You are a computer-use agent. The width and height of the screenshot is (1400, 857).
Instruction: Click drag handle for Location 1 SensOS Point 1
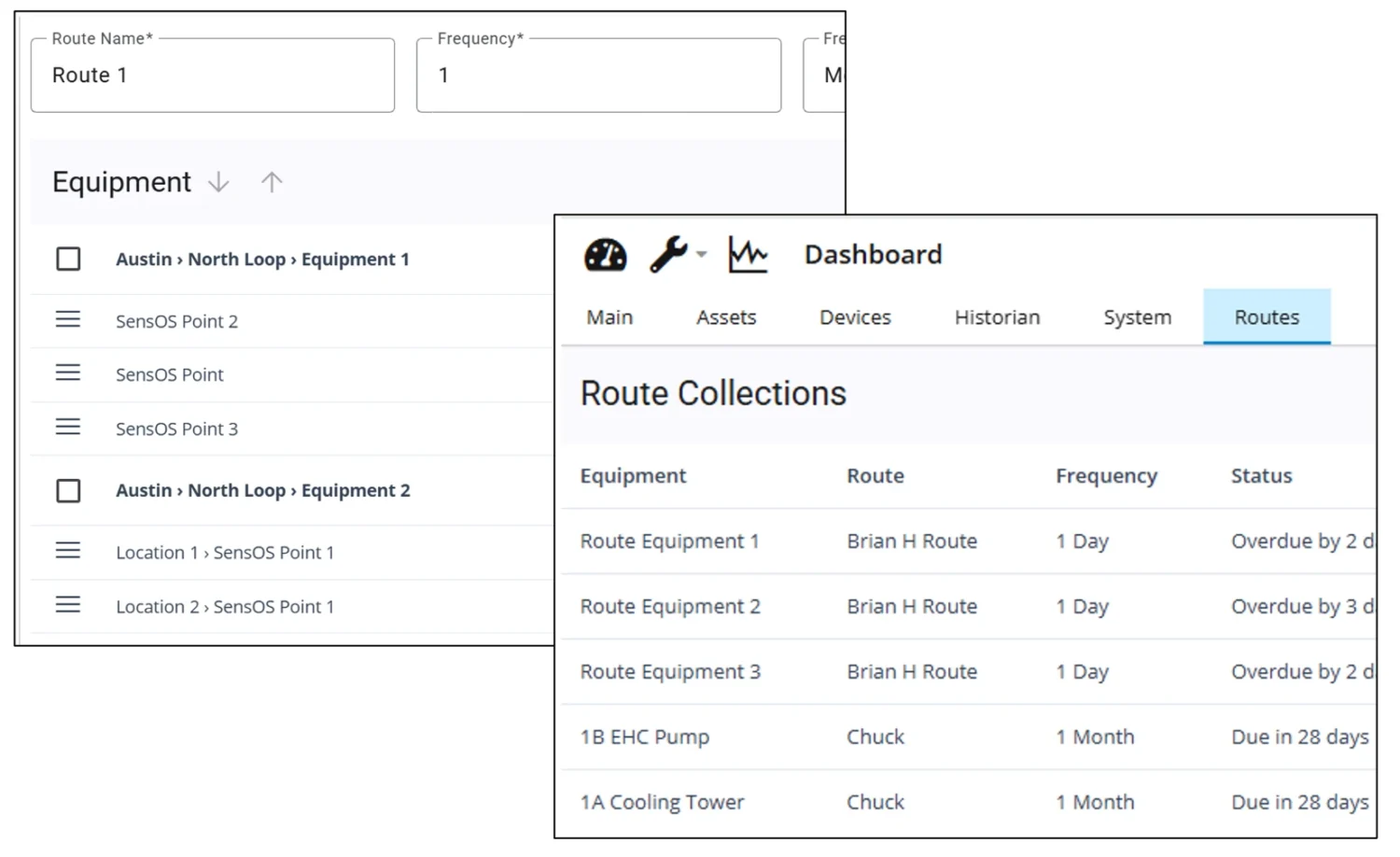(x=68, y=551)
